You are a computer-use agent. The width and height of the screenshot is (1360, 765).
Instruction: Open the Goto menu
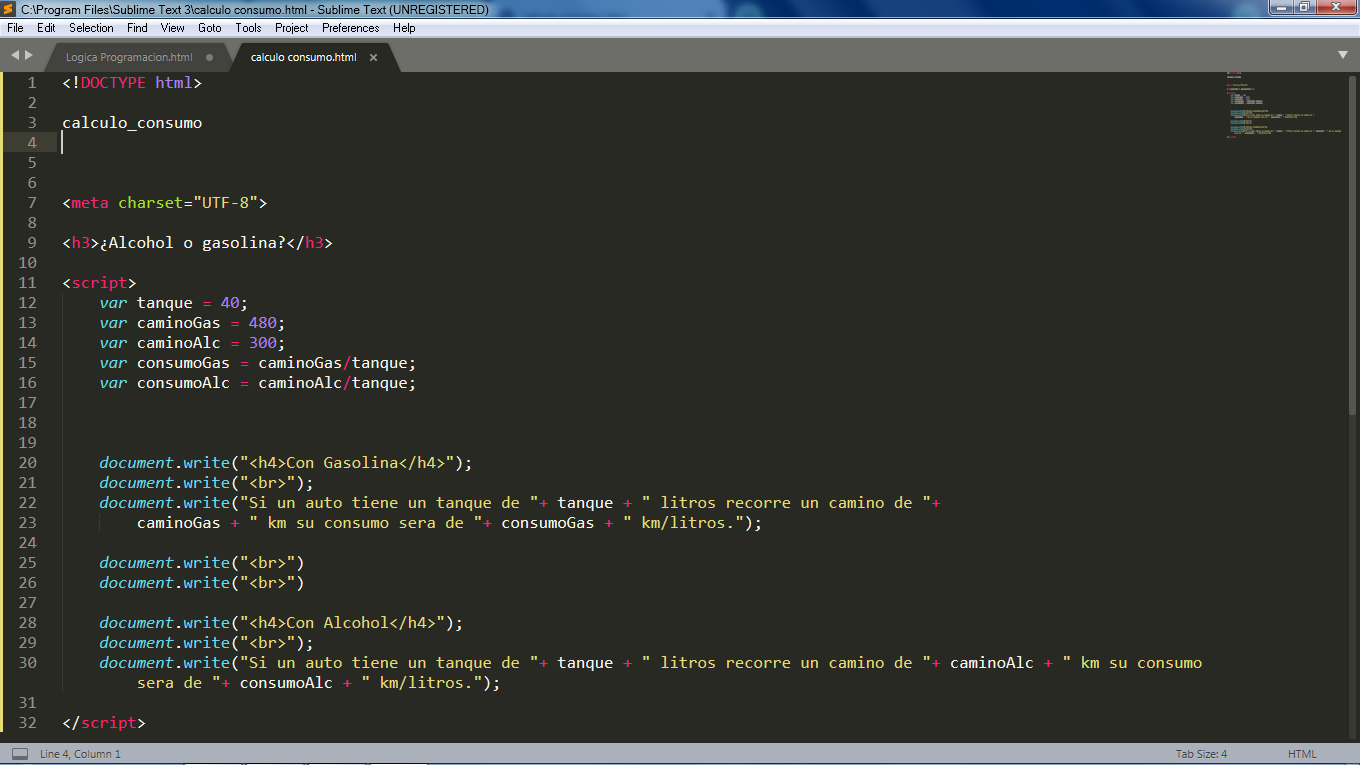pos(210,28)
